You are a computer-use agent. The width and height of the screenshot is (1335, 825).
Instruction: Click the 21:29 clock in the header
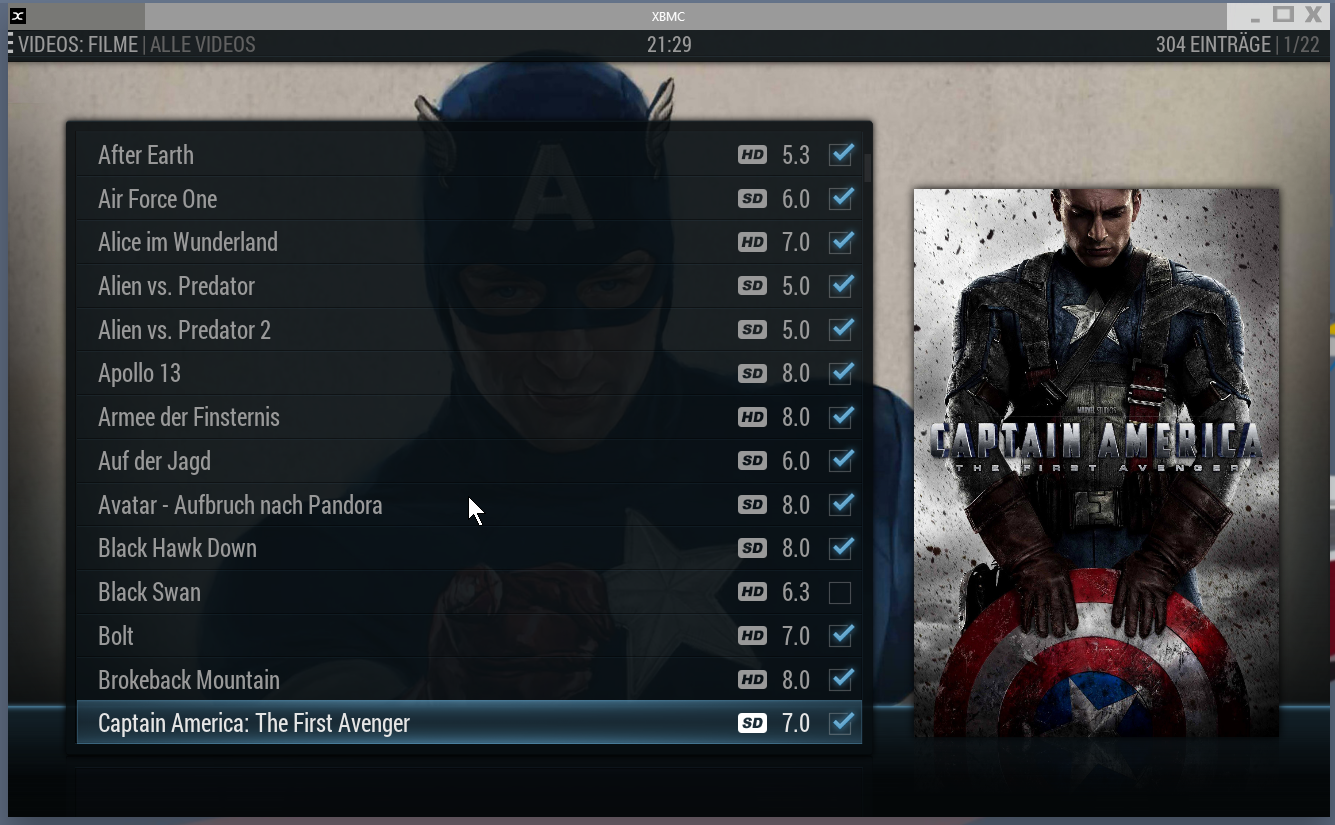coord(669,45)
